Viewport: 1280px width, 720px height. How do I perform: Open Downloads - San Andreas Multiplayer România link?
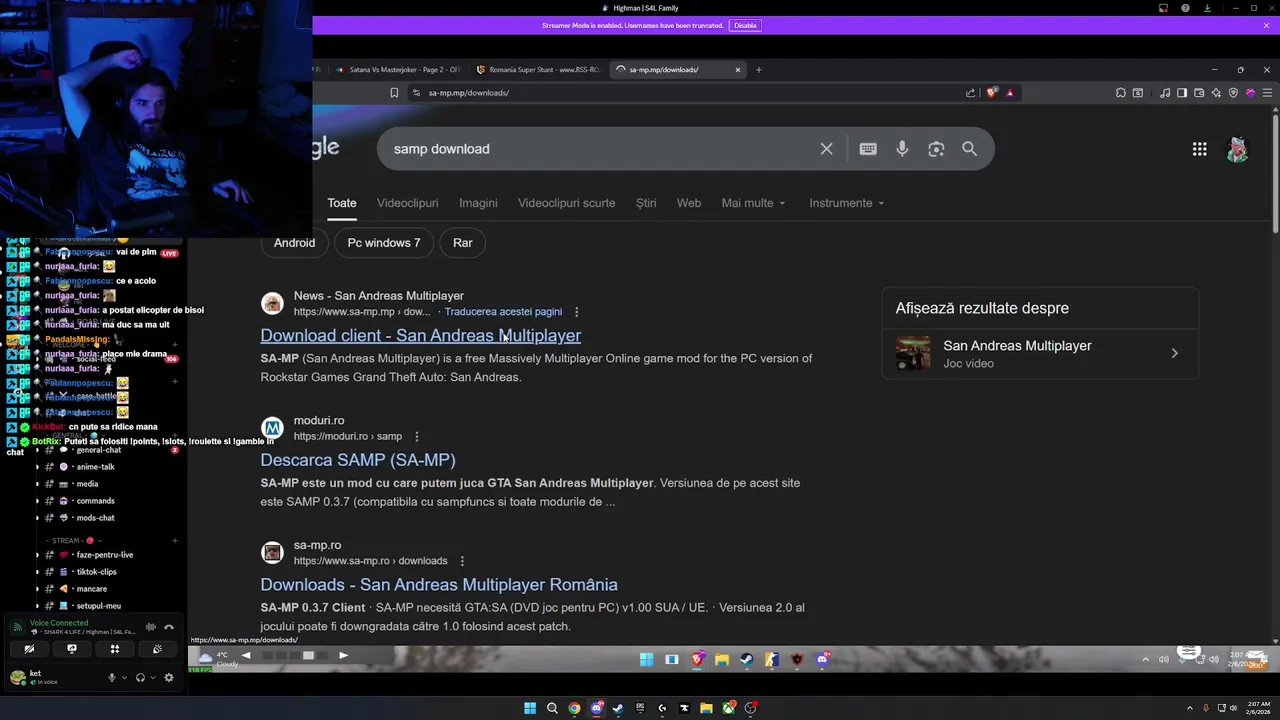439,585
